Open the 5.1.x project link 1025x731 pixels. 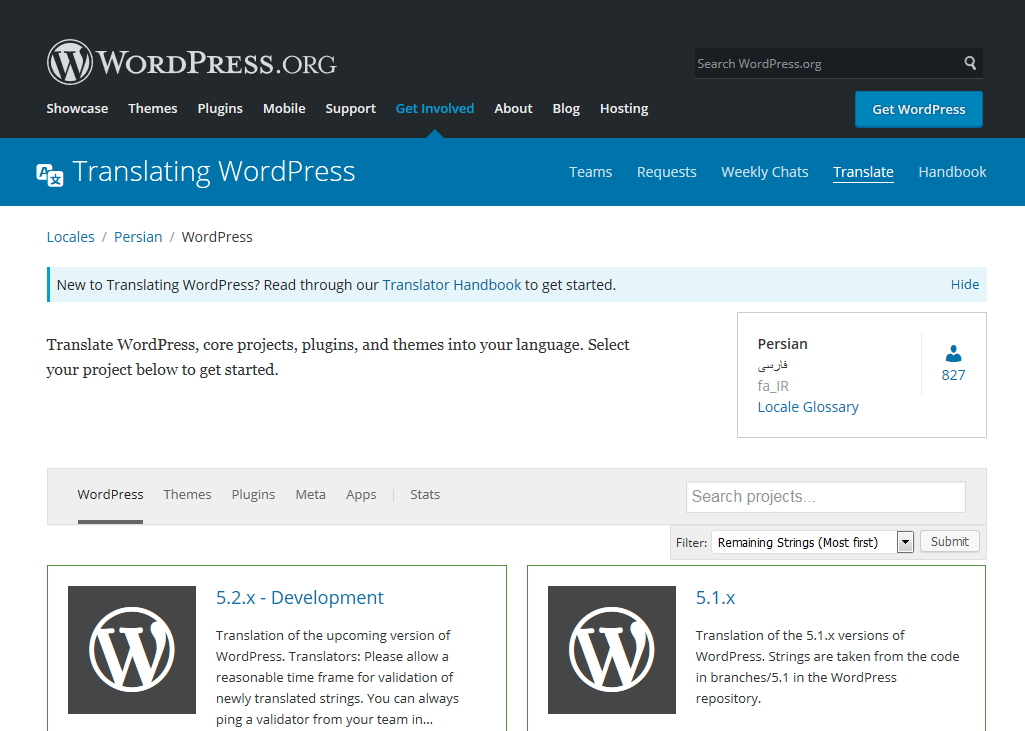tap(715, 598)
